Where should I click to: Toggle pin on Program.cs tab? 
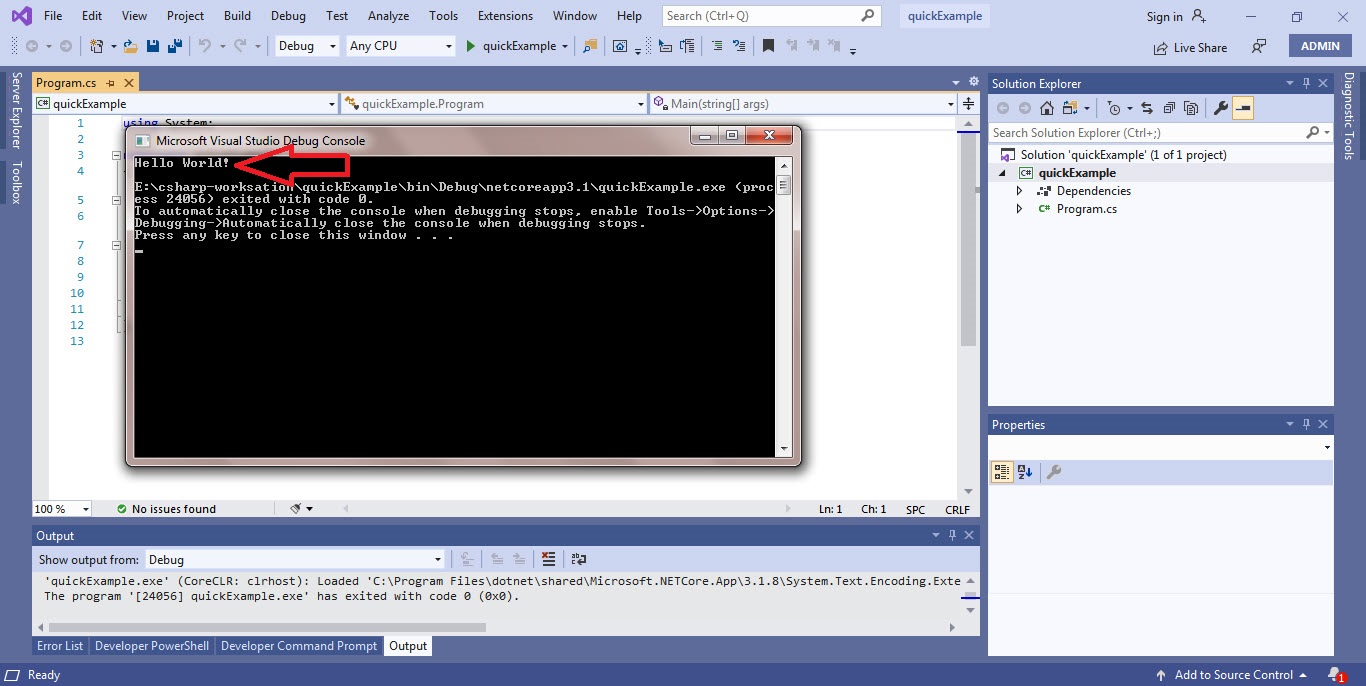click(111, 83)
